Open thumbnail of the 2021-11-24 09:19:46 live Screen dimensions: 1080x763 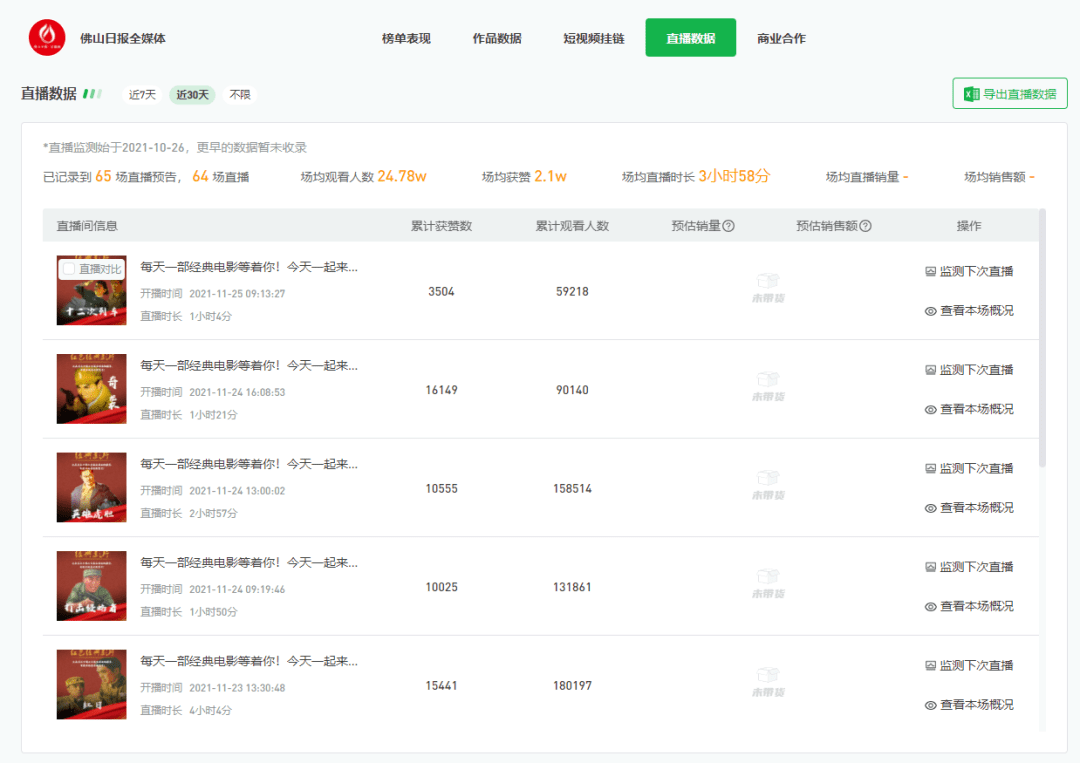tap(92, 586)
